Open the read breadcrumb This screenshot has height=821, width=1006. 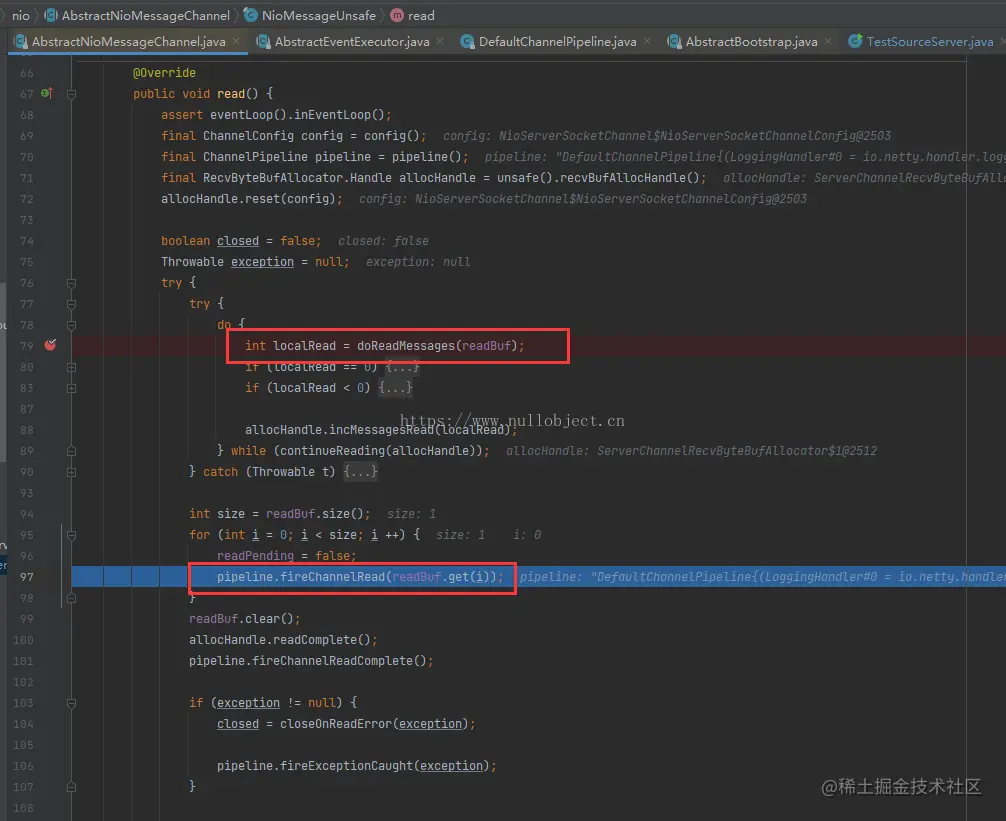[421, 15]
